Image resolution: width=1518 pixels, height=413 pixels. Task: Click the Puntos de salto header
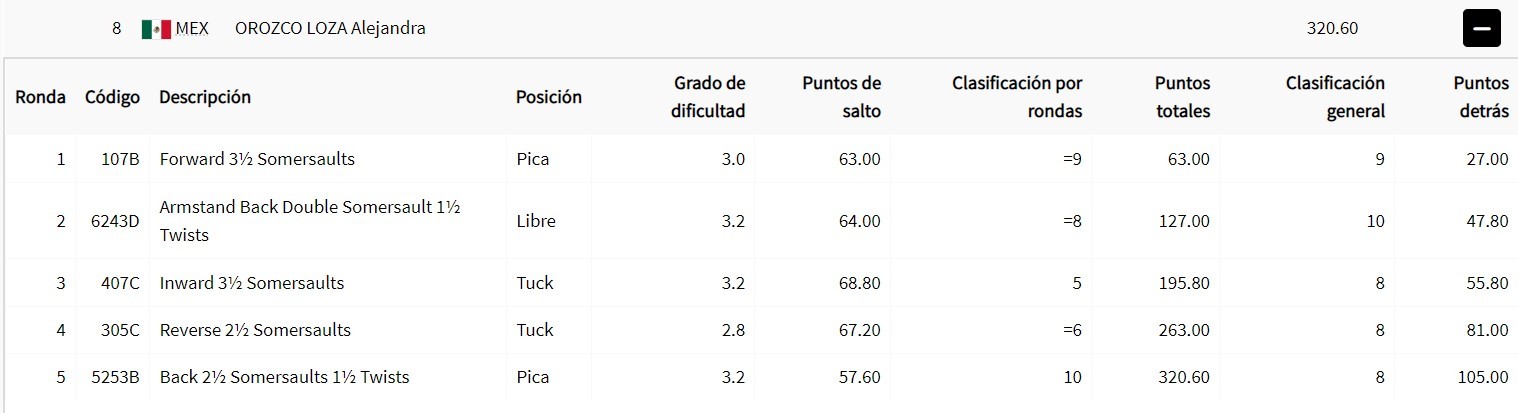(841, 97)
